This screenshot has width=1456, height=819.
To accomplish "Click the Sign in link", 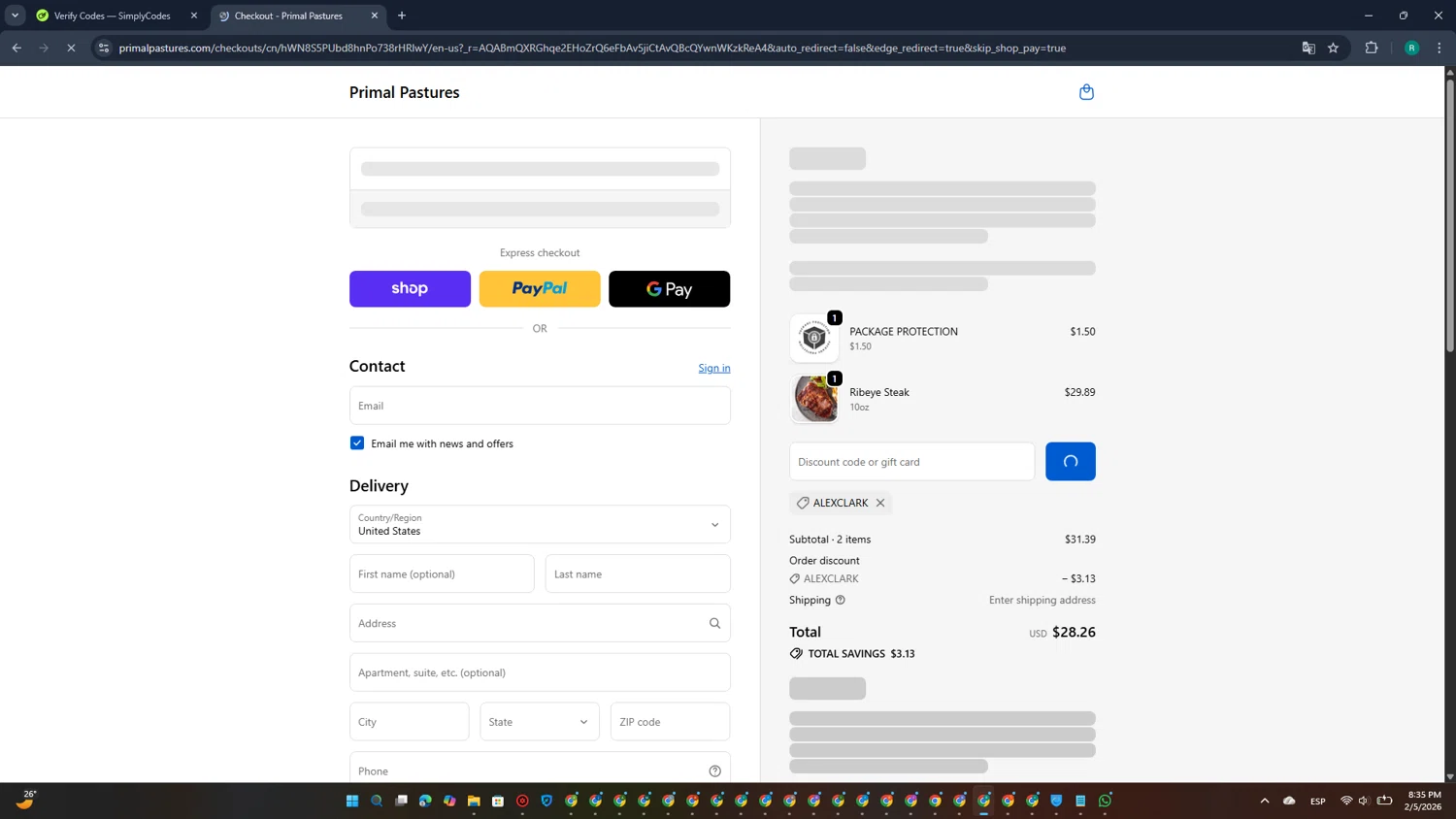I will (x=714, y=368).
